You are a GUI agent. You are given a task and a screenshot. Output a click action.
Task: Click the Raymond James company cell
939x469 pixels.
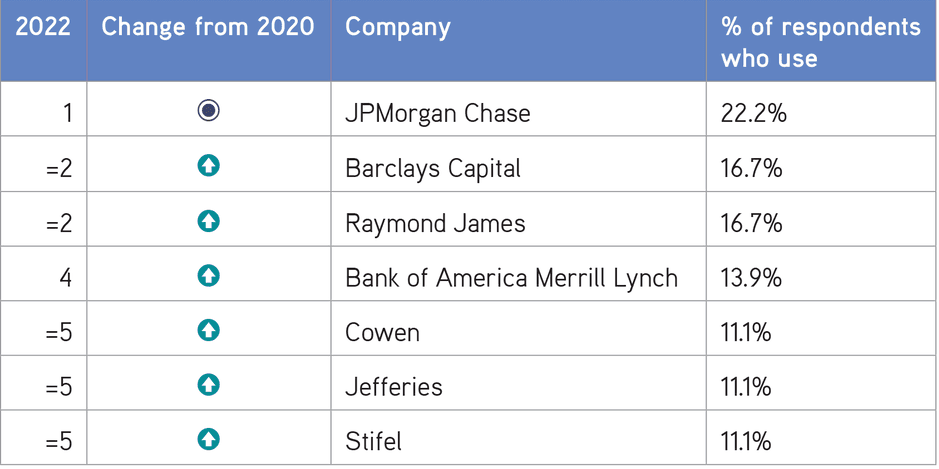[x=435, y=223]
